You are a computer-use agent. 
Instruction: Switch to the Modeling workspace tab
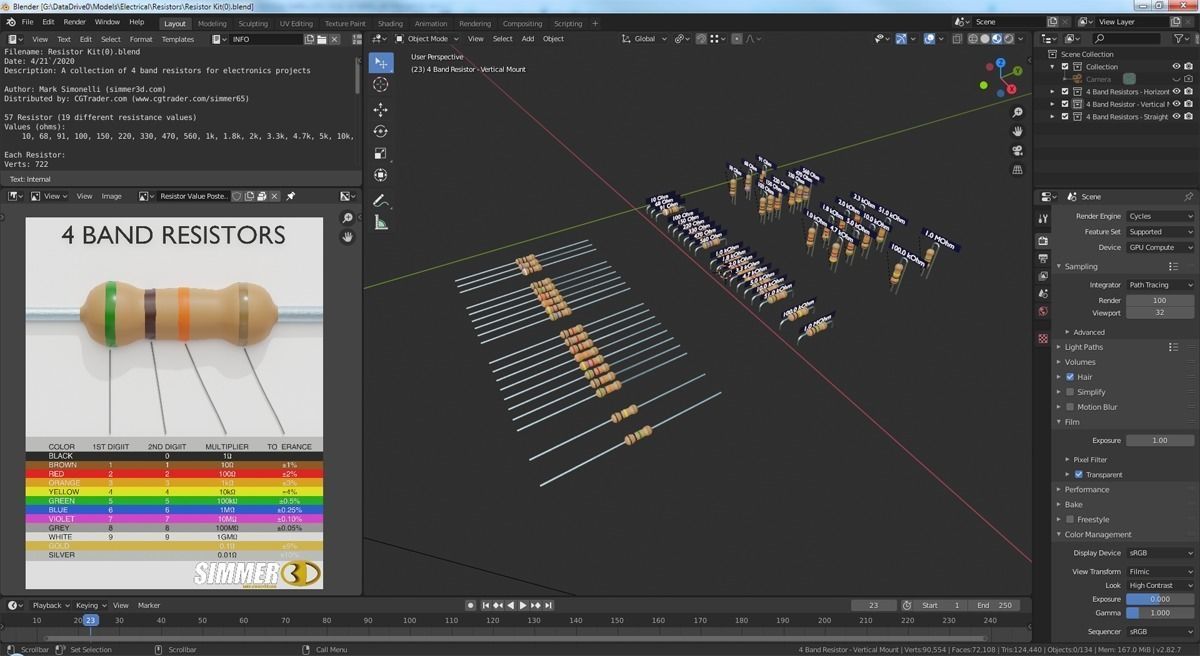[212, 23]
